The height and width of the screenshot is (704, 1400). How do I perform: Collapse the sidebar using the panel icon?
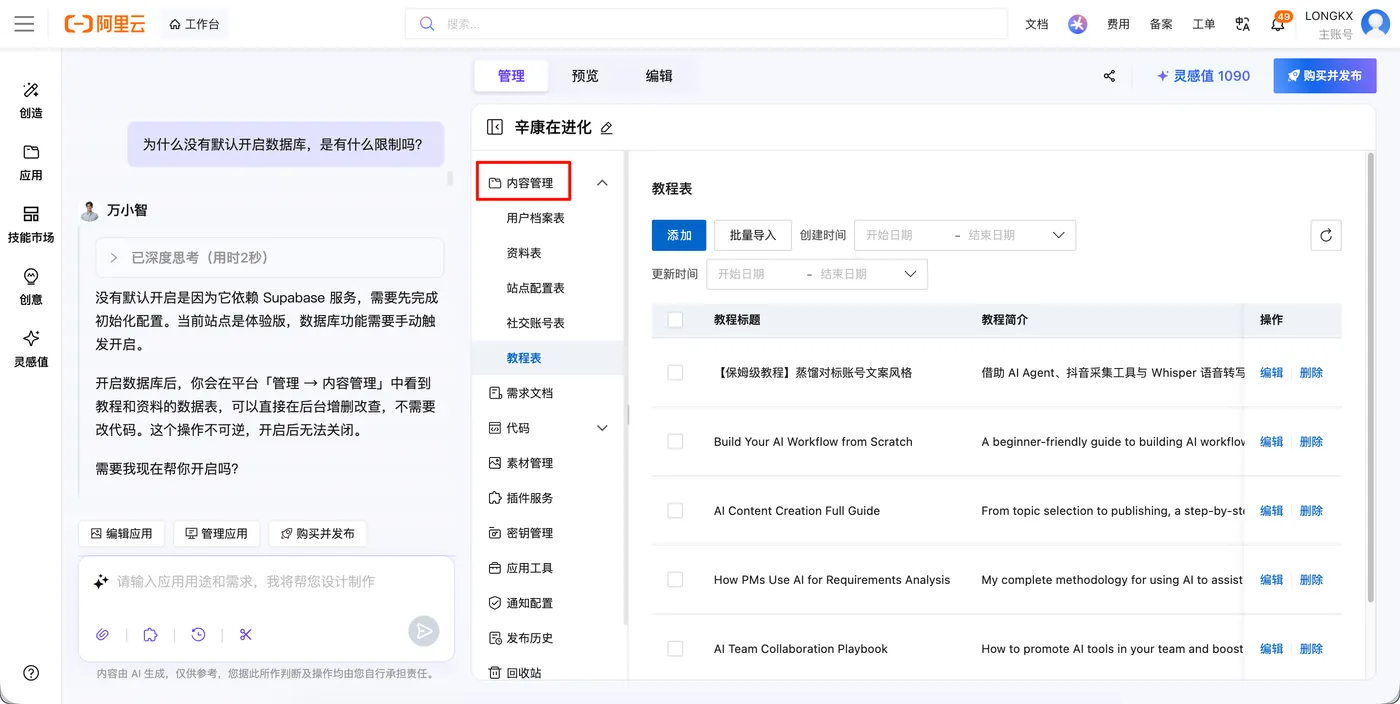(x=494, y=127)
